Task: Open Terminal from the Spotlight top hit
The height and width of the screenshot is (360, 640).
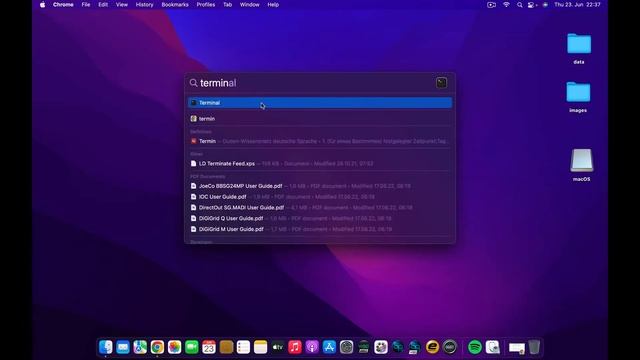Action: coord(320,103)
